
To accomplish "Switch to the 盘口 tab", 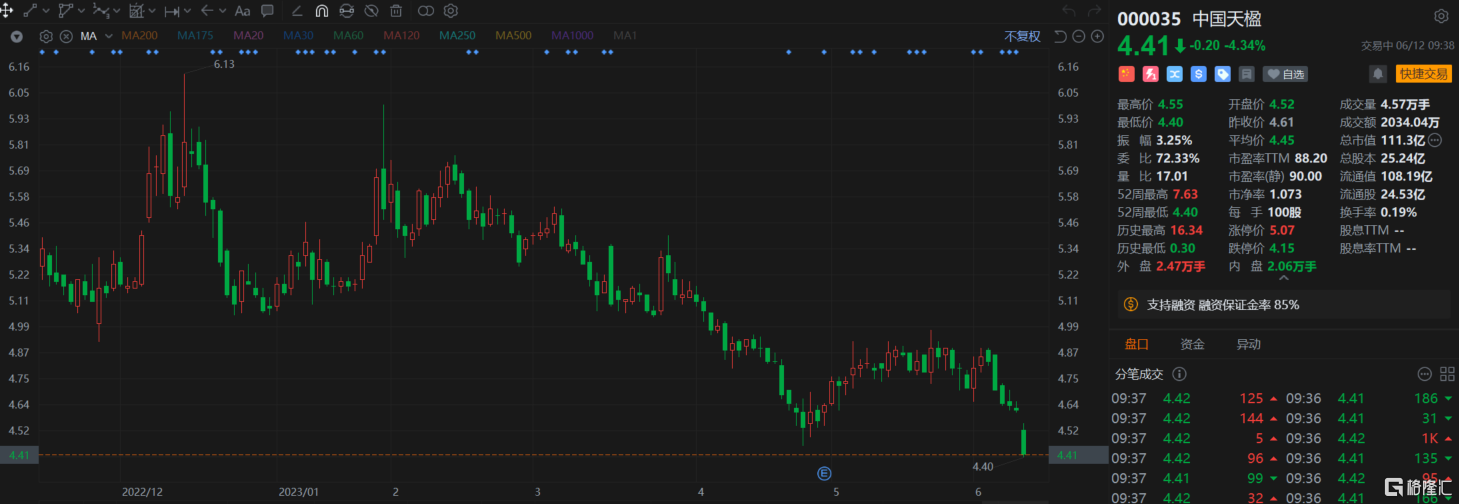I will [1137, 345].
